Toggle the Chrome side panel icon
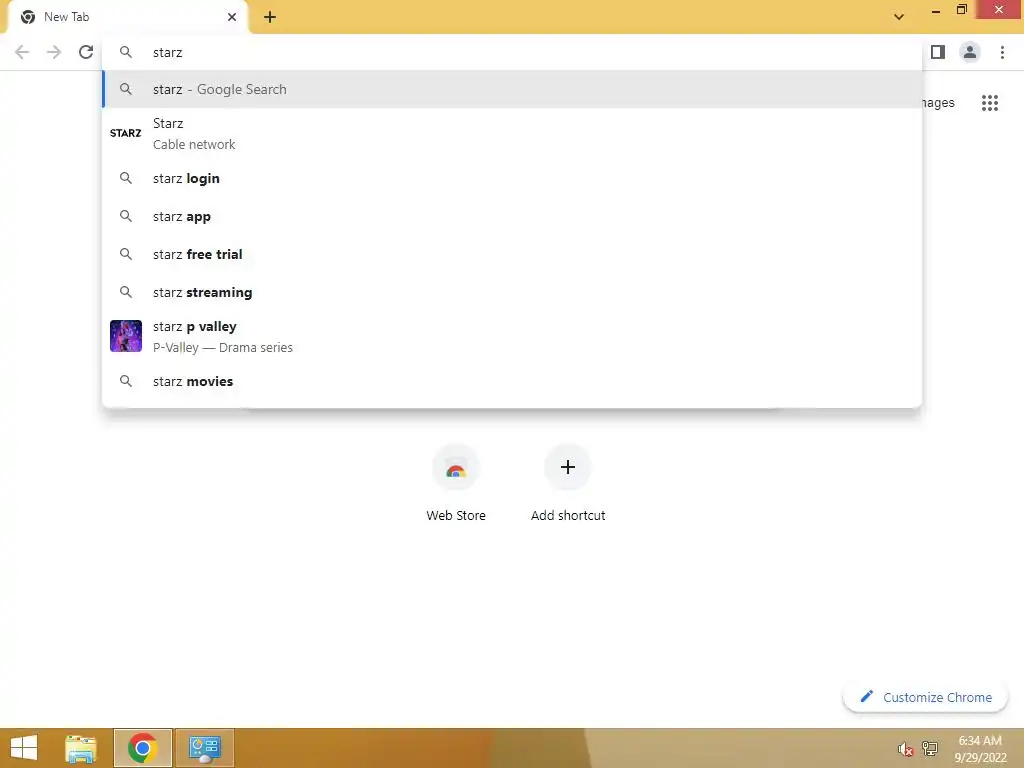This screenshot has width=1024, height=768. coord(938,52)
